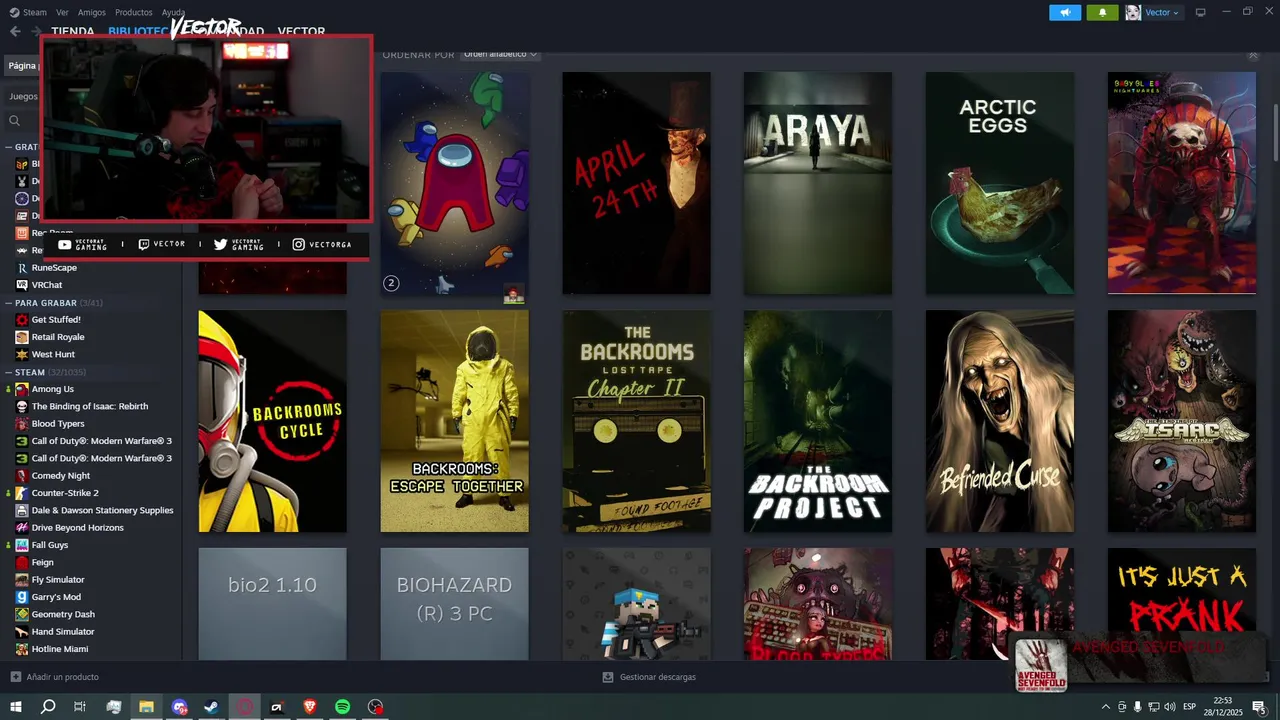The height and width of the screenshot is (720, 1280).
Task: Click the Garry's Mod sidebar icon
Action: [x=22, y=597]
